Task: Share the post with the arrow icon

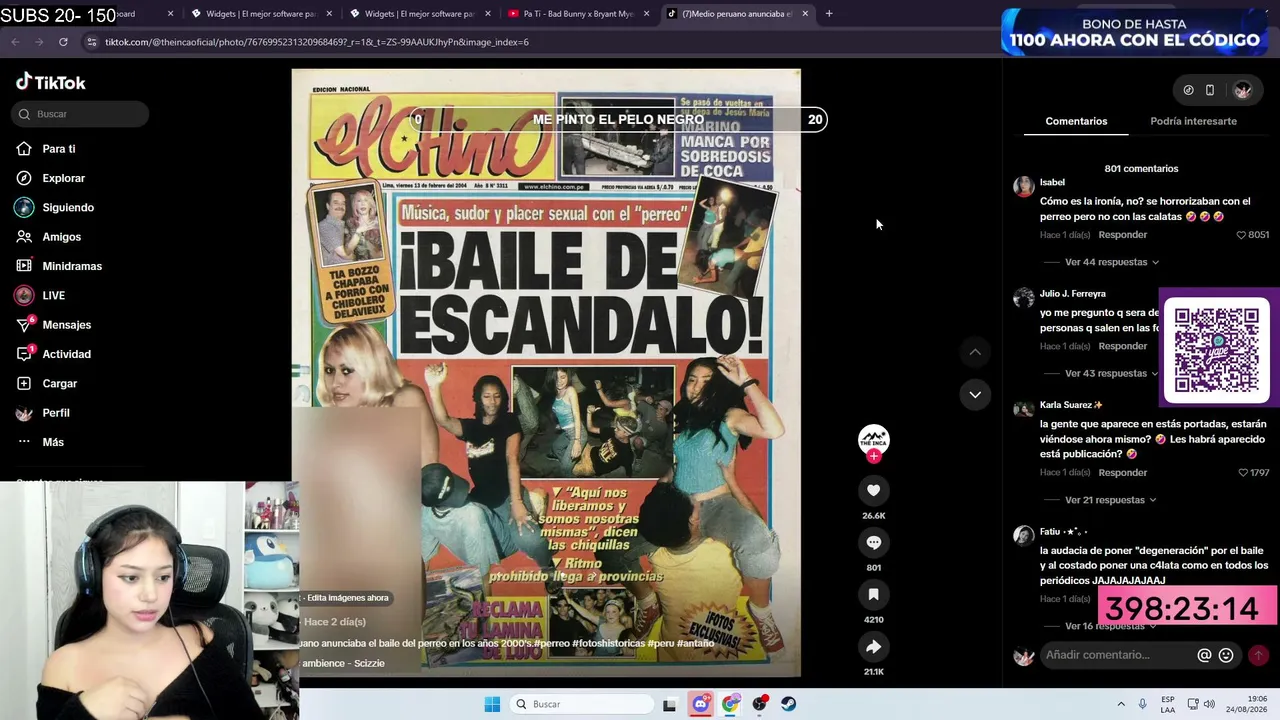Action: pyautogui.click(x=873, y=646)
